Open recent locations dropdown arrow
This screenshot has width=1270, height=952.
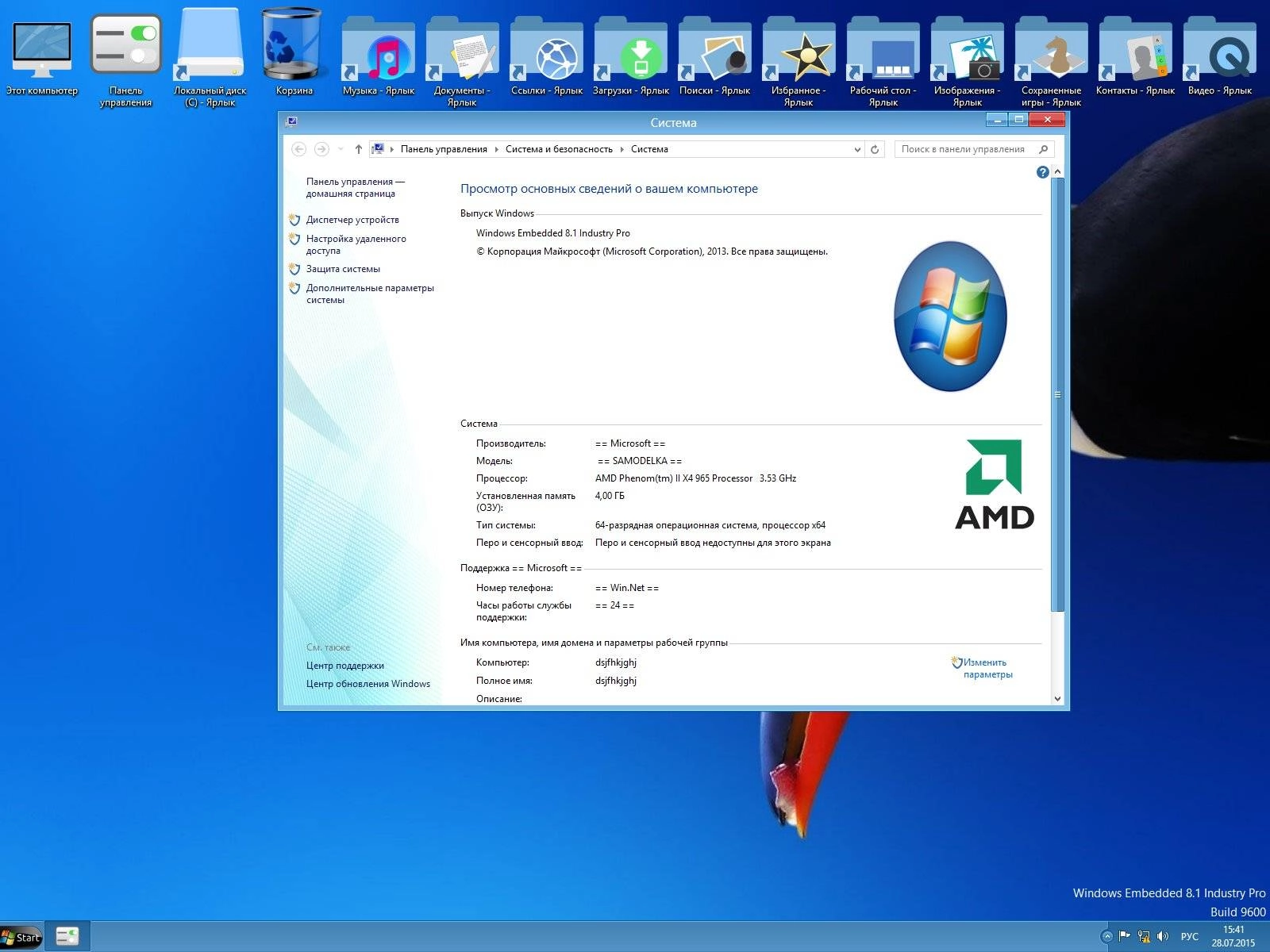(341, 149)
